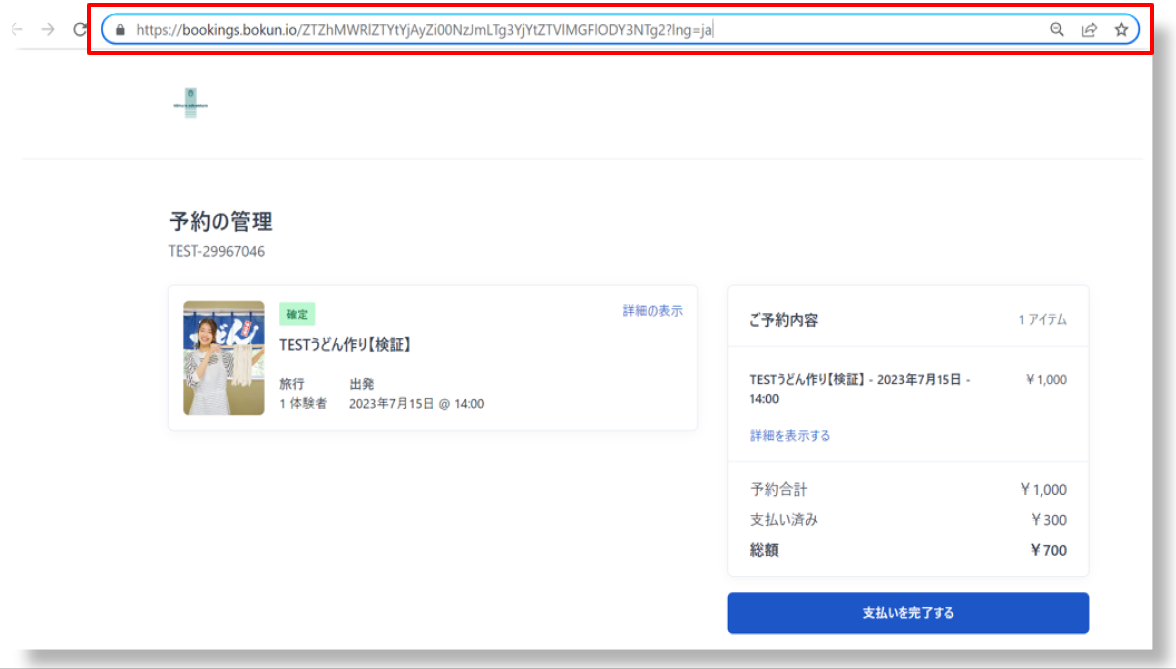Expand 詳細を表示する in the order summary
Screen dimensions: 1176x669
(x=790, y=436)
